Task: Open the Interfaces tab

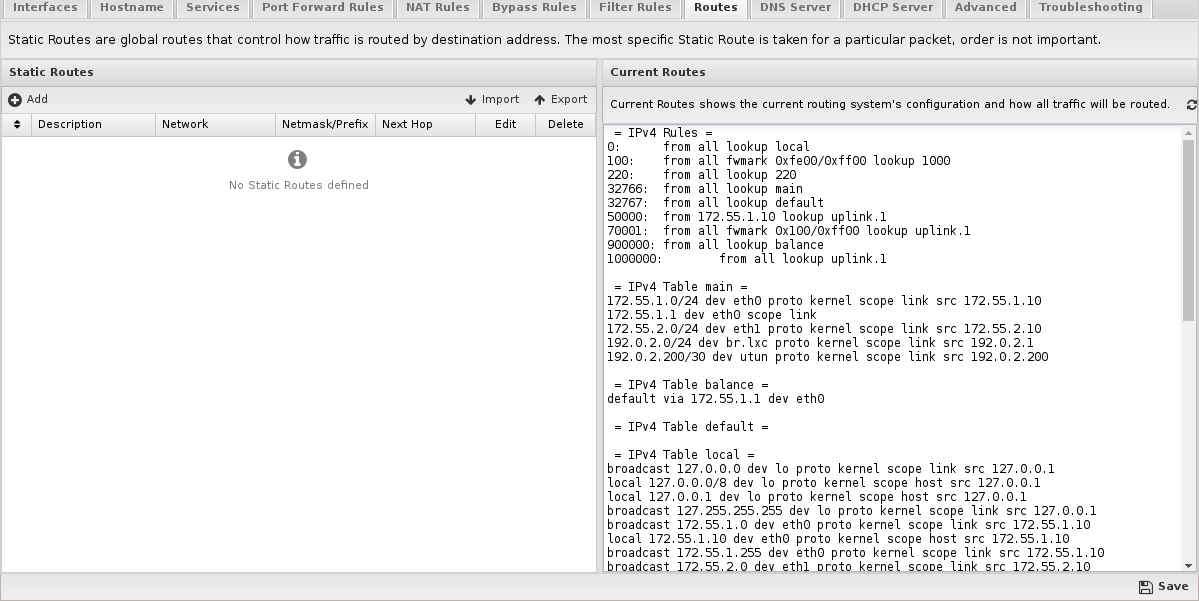Action: pyautogui.click(x=44, y=8)
